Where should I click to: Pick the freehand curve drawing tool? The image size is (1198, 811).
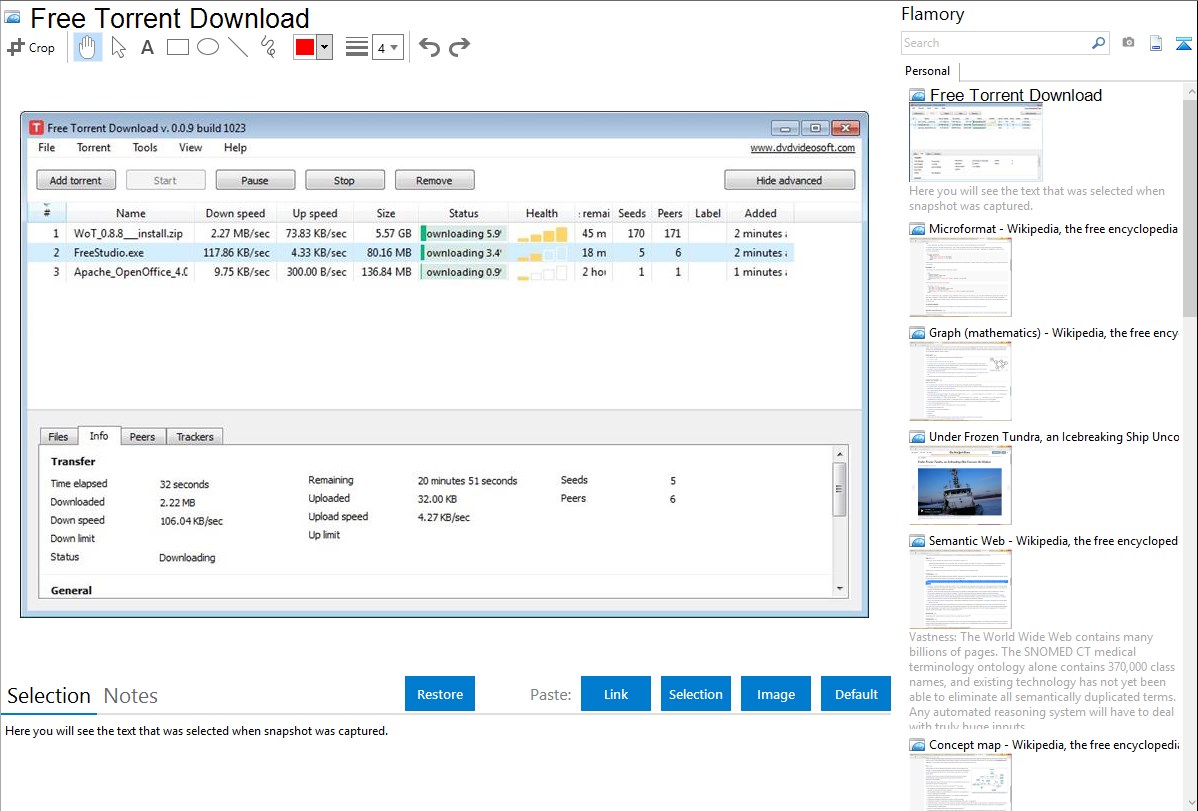(268, 47)
